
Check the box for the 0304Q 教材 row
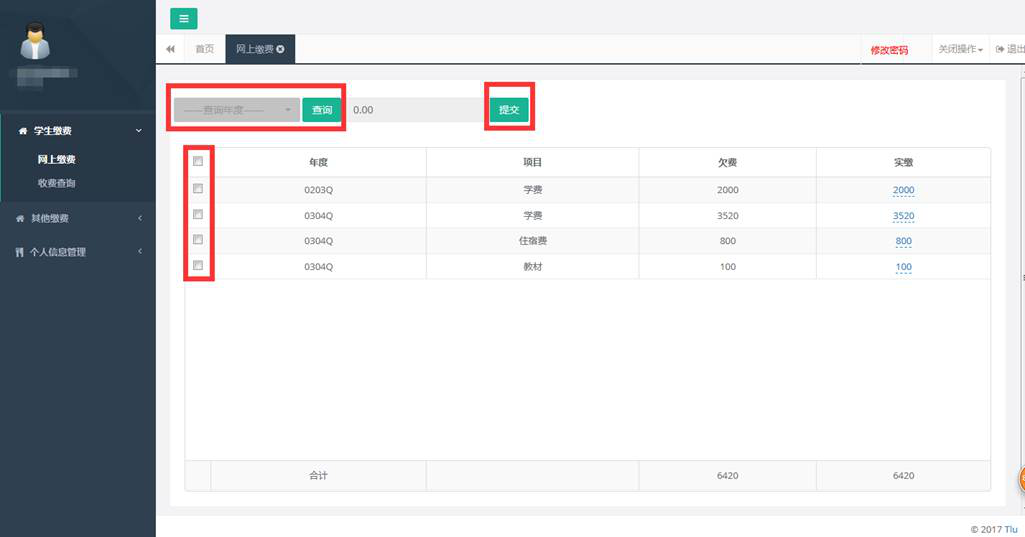click(x=198, y=266)
